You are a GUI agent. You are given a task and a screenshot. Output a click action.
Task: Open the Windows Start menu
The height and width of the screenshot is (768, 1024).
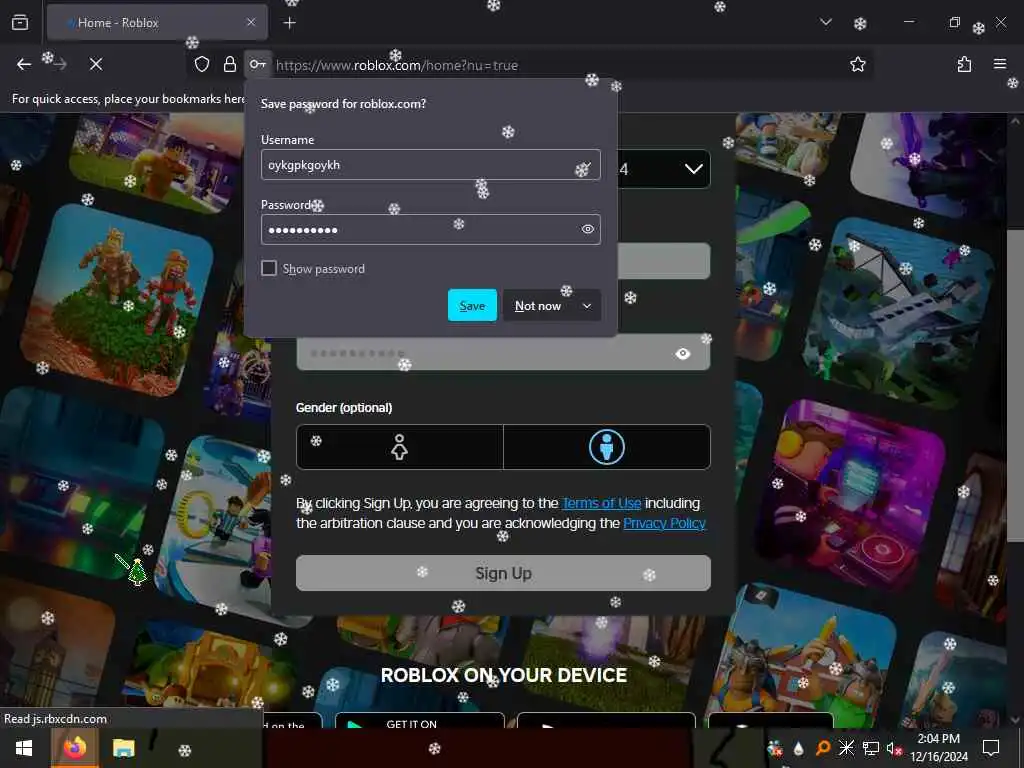24,748
